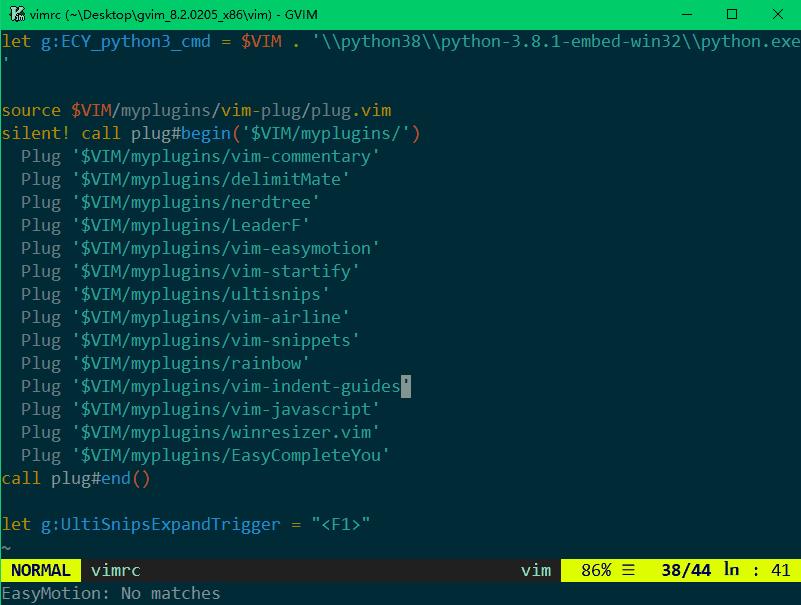
Task: Click the cursor block on the vim-indent-guides line
Action: click(405, 386)
